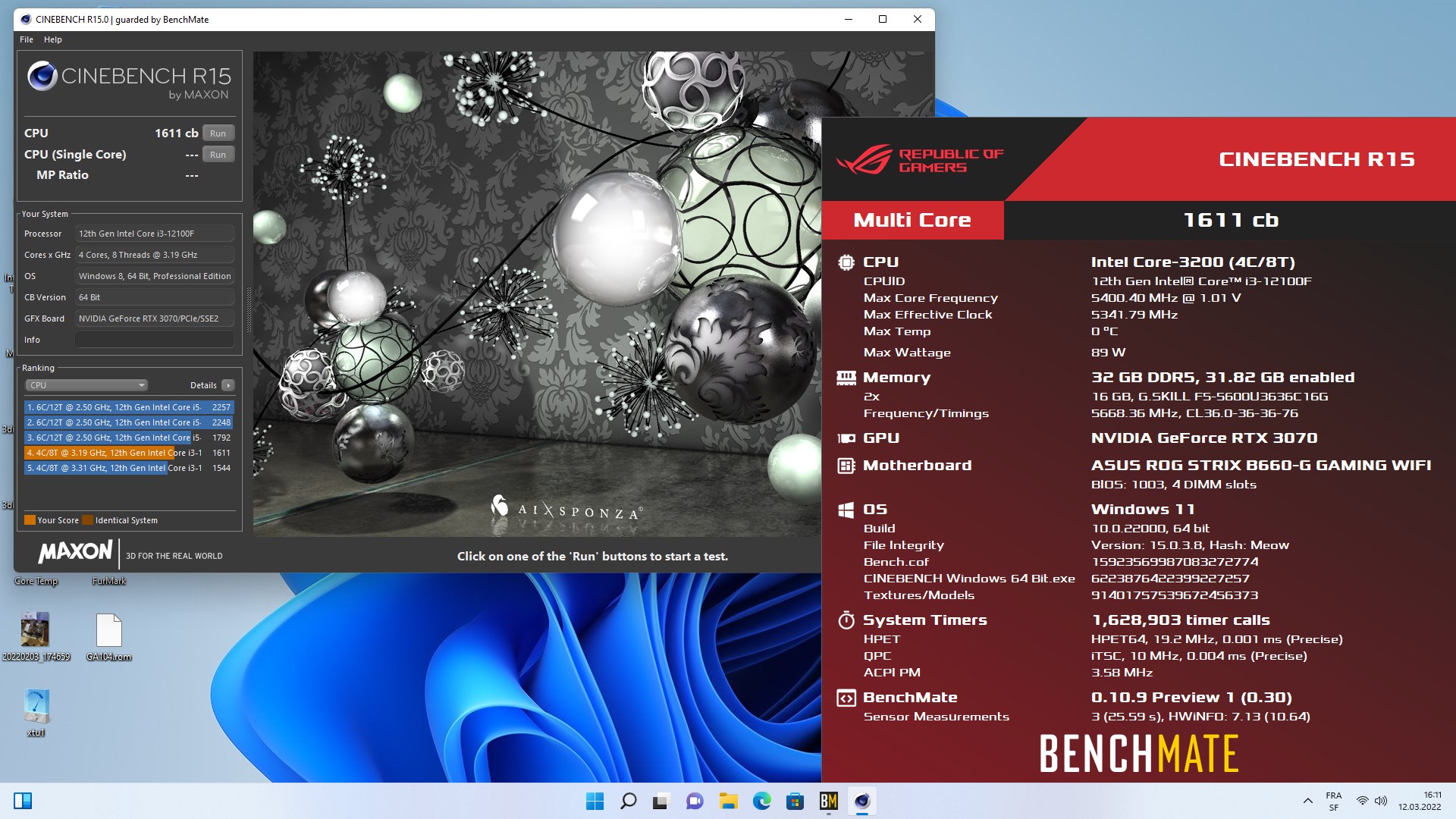Click the AIXSPONZA logo on the render

click(567, 508)
